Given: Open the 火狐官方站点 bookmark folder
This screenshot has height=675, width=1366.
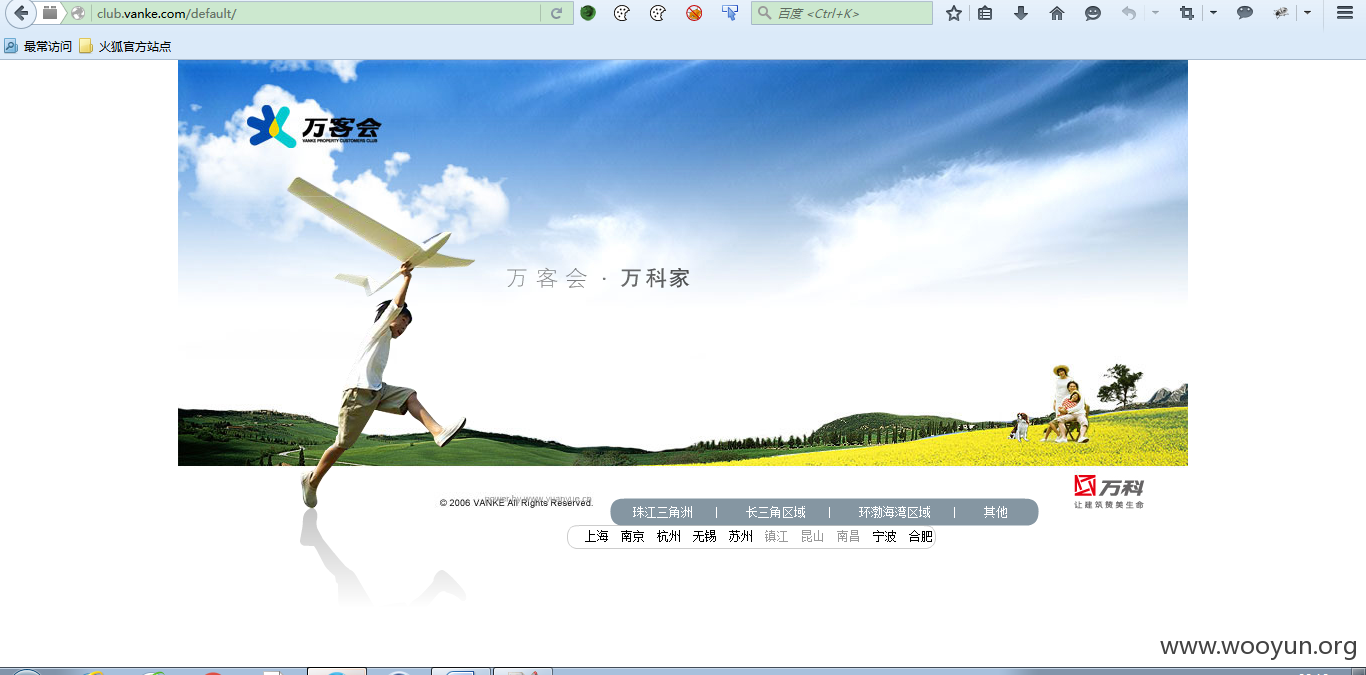Looking at the screenshot, I should point(125,46).
